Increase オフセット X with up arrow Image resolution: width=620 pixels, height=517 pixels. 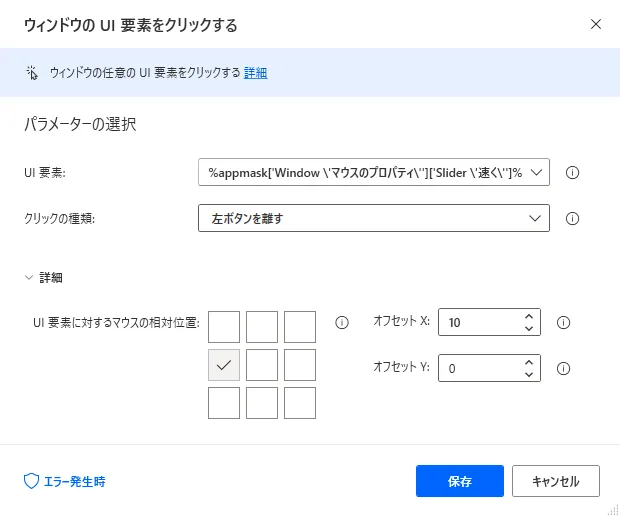(528, 316)
